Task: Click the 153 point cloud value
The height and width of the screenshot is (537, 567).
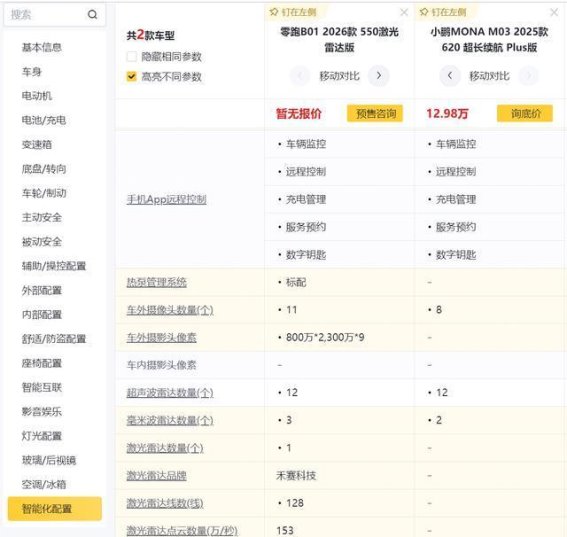Action: (285, 530)
